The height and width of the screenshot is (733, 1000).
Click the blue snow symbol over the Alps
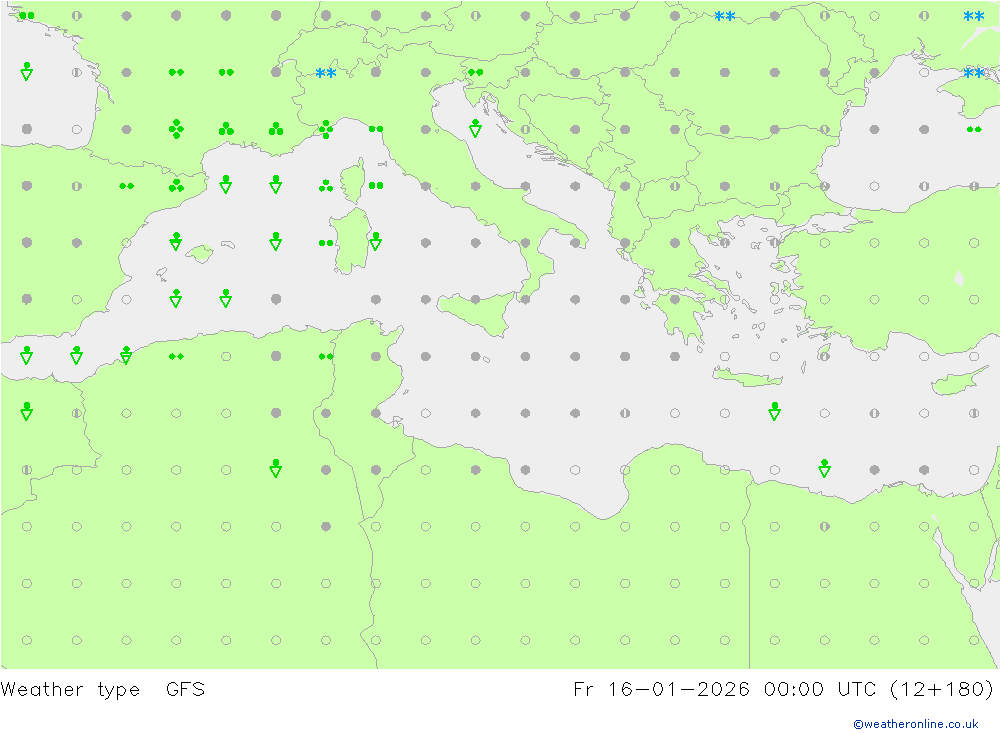coord(326,73)
